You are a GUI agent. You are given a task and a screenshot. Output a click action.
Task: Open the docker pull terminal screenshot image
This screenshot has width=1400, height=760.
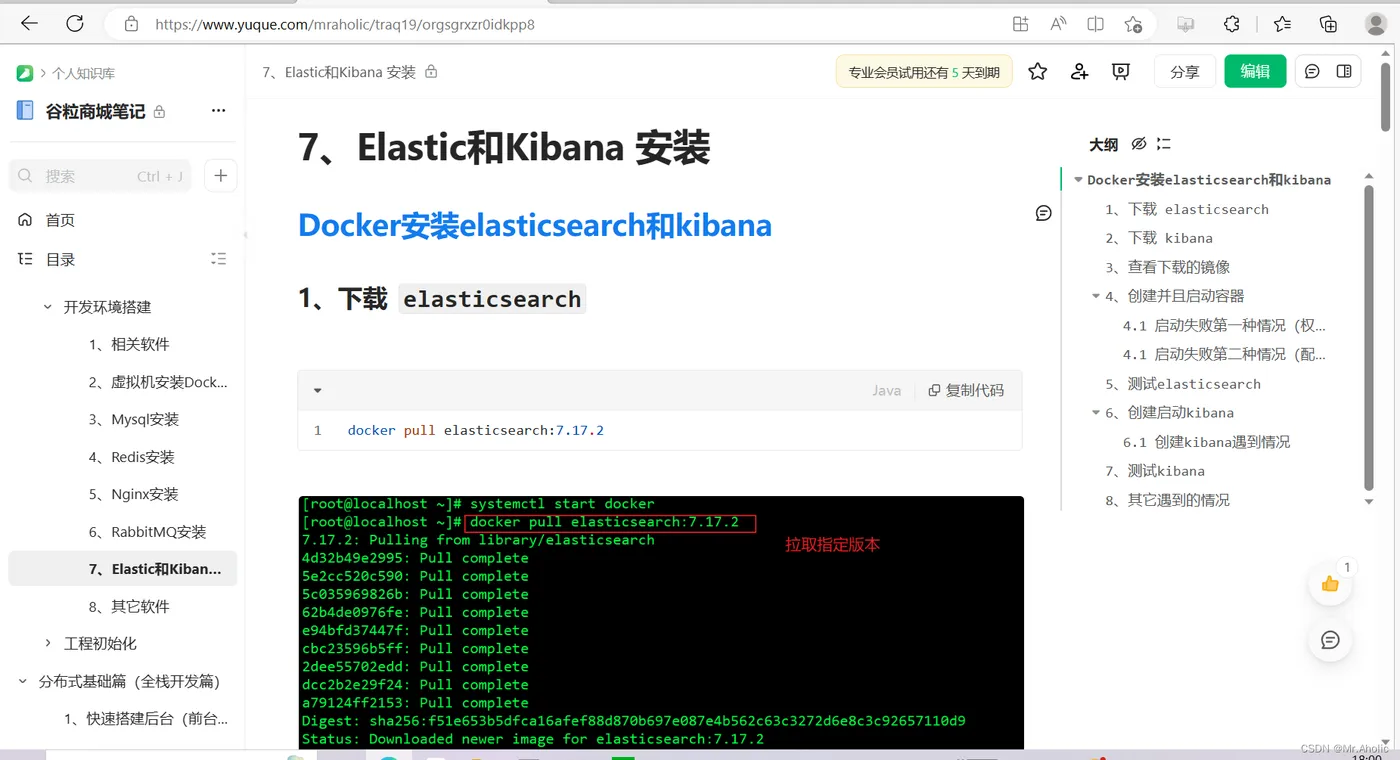(661, 622)
